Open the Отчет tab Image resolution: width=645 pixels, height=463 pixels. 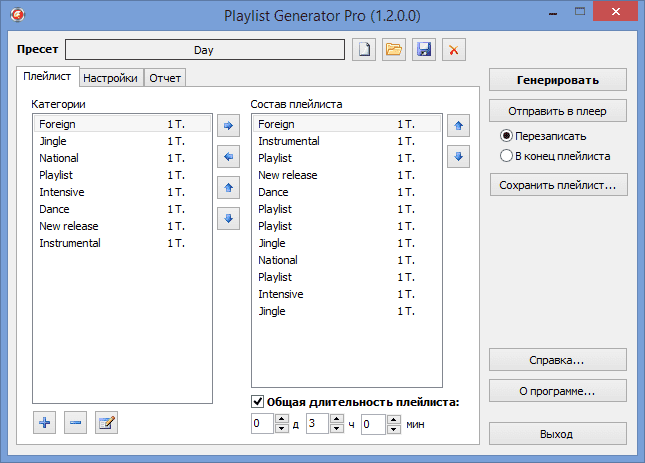point(165,77)
